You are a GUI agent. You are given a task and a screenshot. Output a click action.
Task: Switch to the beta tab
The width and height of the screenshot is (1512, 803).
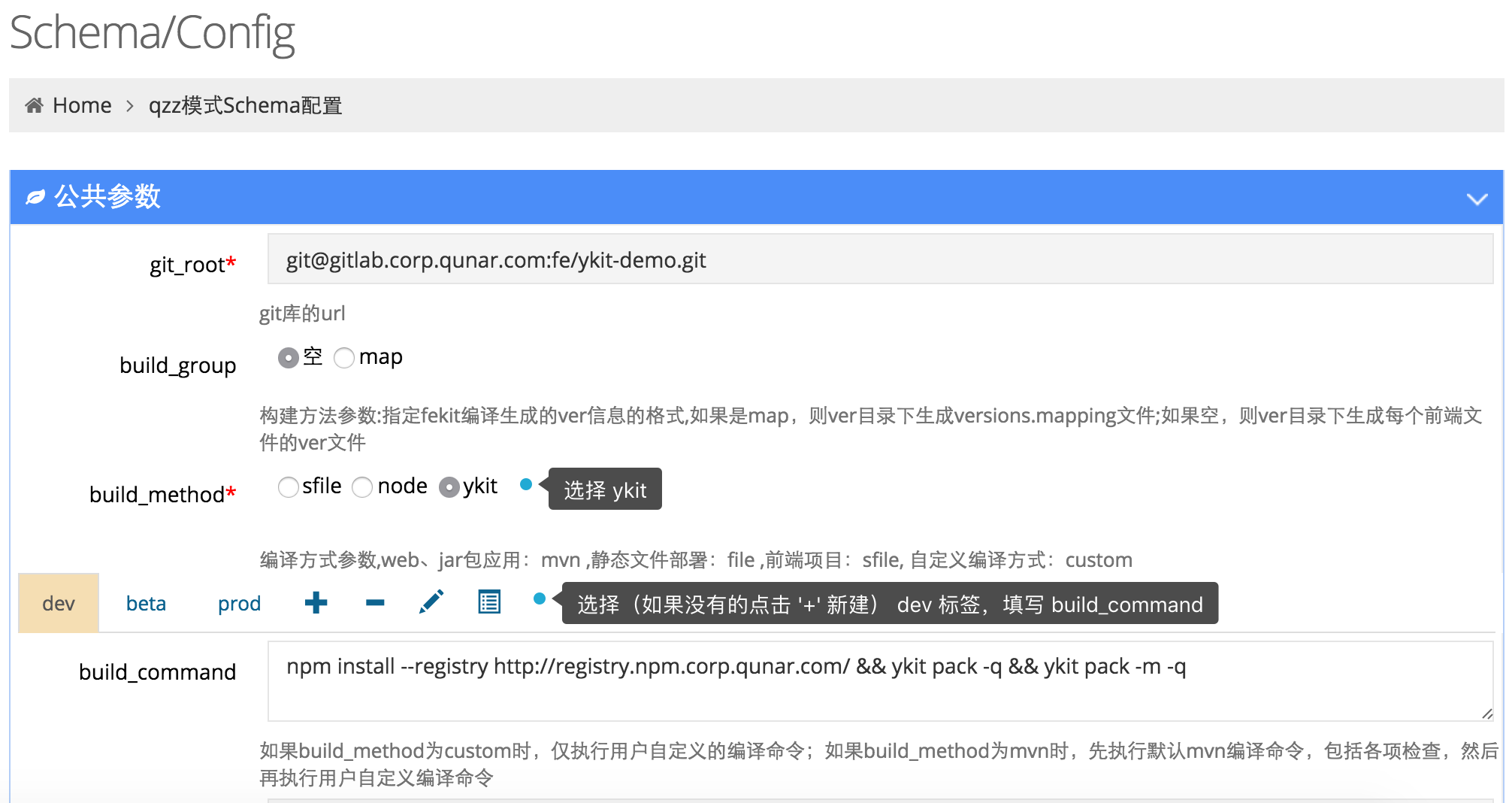tap(146, 602)
